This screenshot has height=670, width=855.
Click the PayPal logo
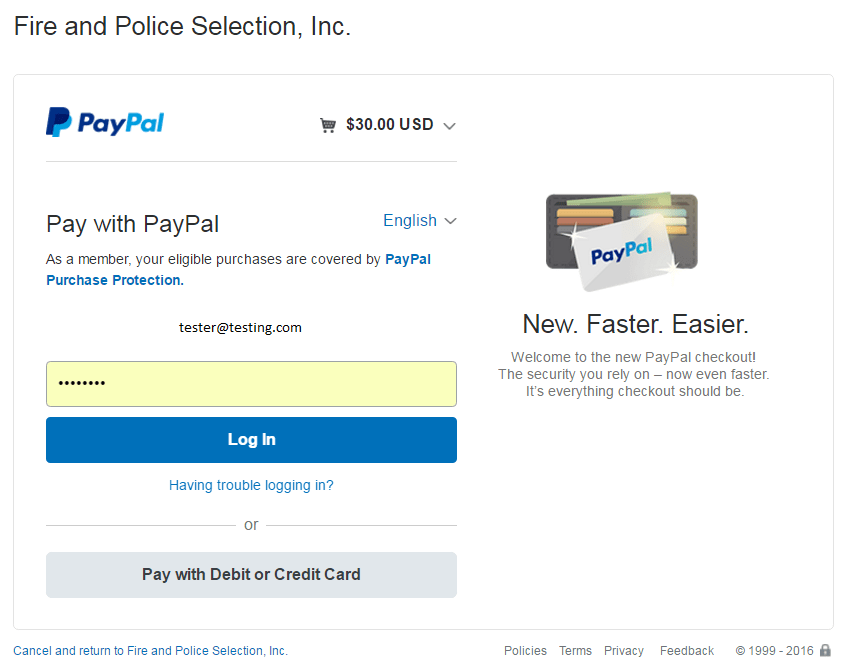105,123
